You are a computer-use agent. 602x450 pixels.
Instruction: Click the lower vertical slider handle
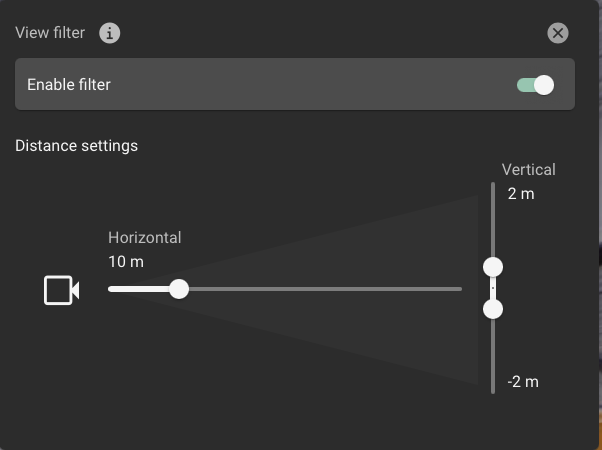pyautogui.click(x=493, y=310)
